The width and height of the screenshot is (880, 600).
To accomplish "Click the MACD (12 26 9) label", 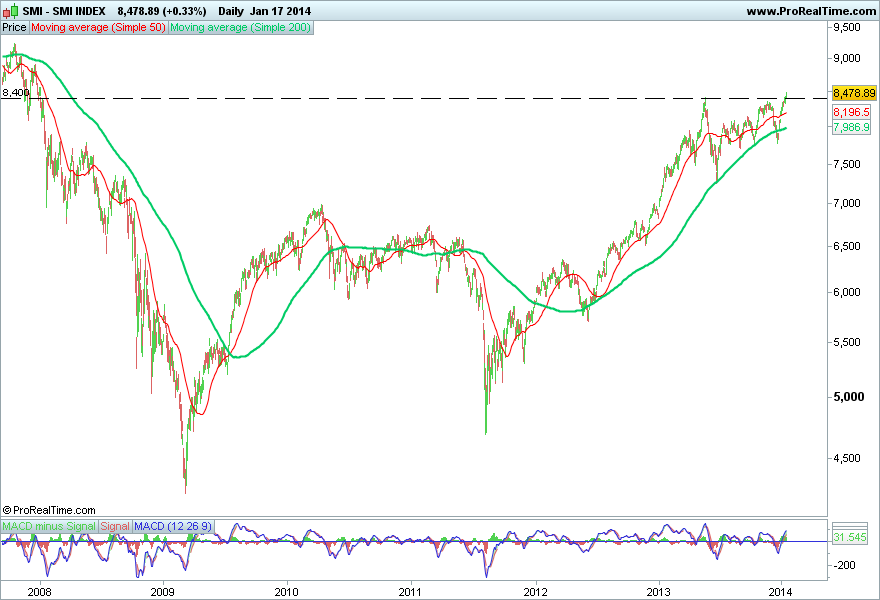I will coord(173,526).
